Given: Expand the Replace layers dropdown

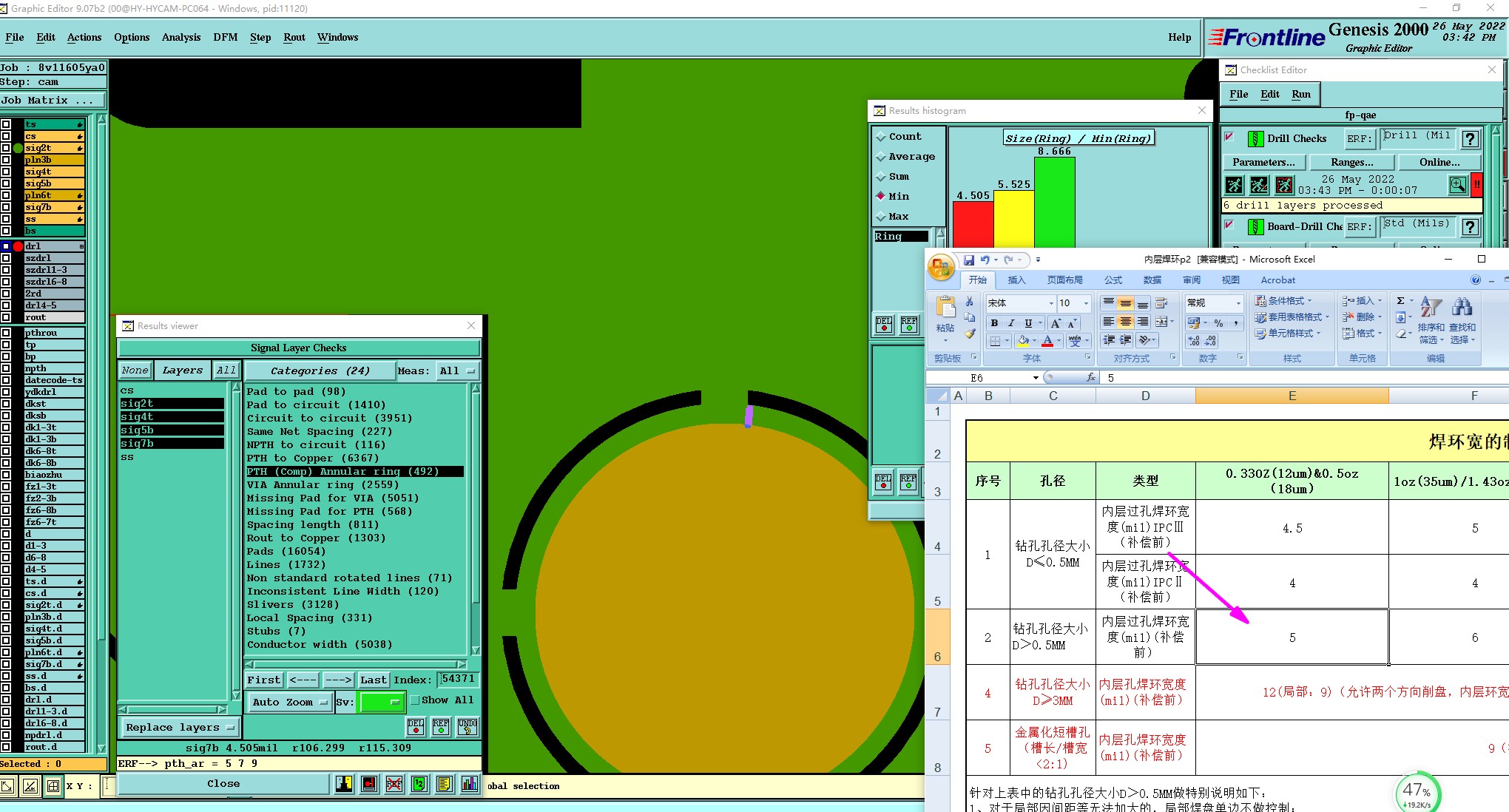Looking at the screenshot, I should pos(179,728).
